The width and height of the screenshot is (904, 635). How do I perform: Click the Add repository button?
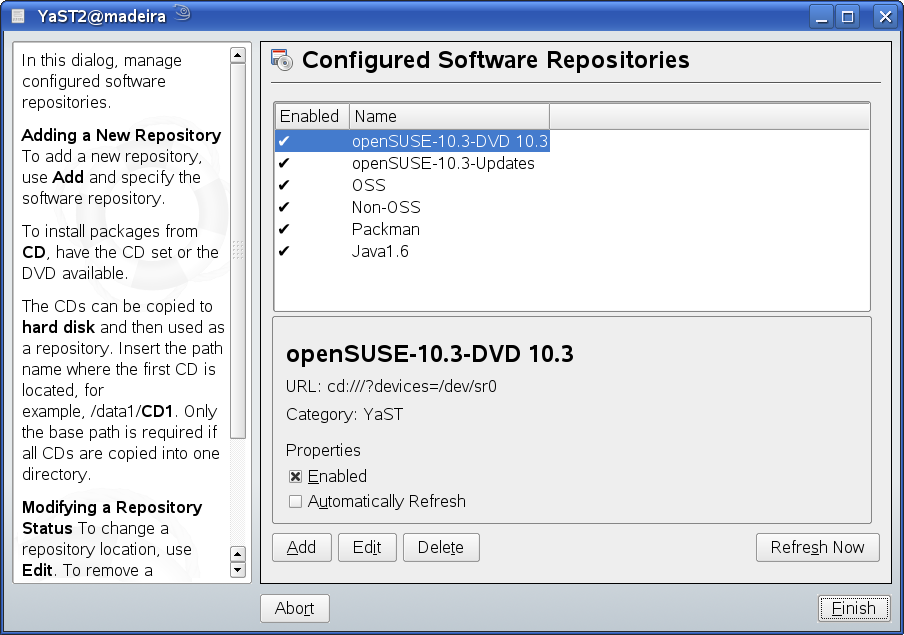tap(302, 547)
